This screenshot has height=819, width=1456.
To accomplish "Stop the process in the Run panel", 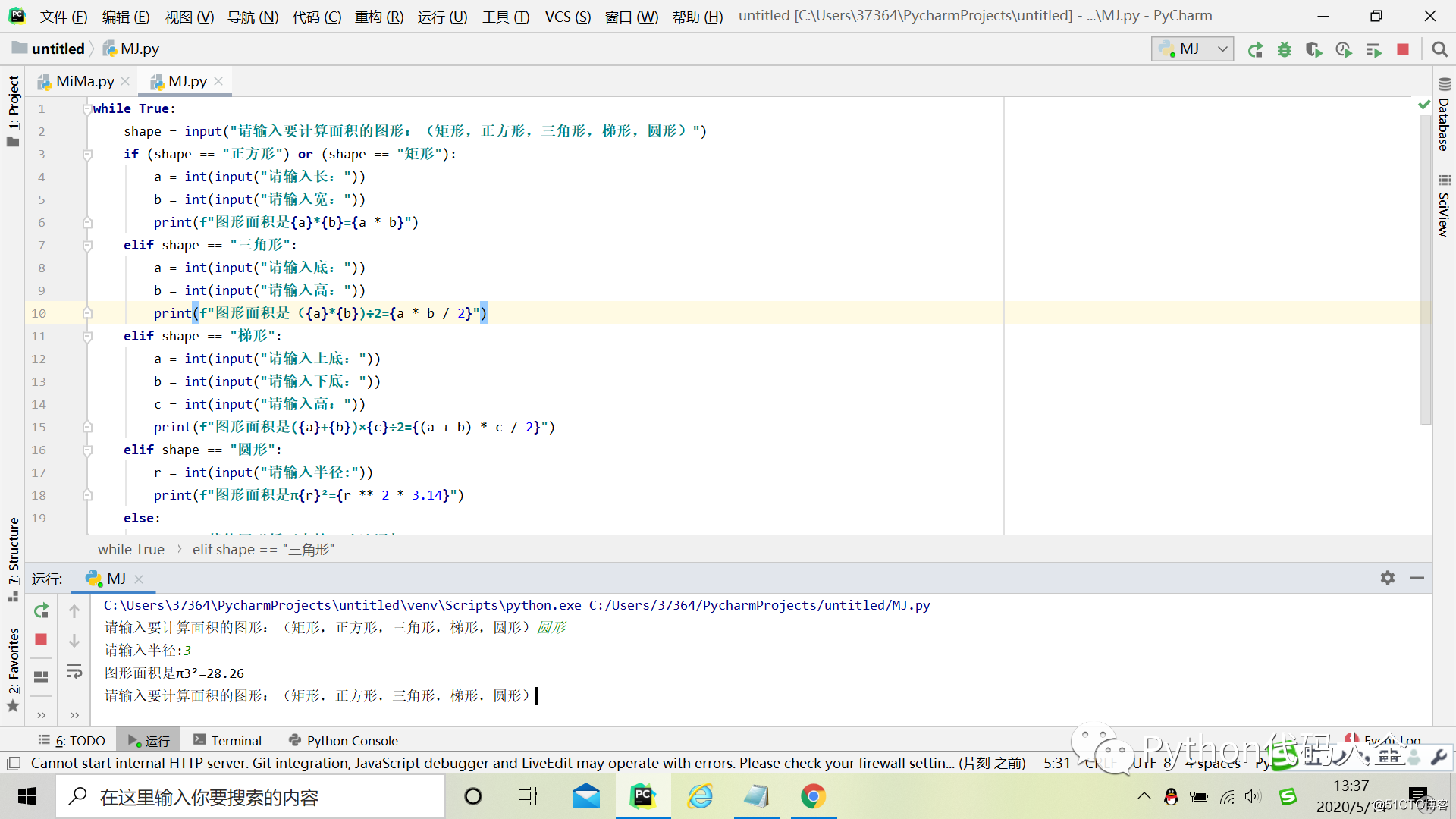I will pyautogui.click(x=42, y=639).
